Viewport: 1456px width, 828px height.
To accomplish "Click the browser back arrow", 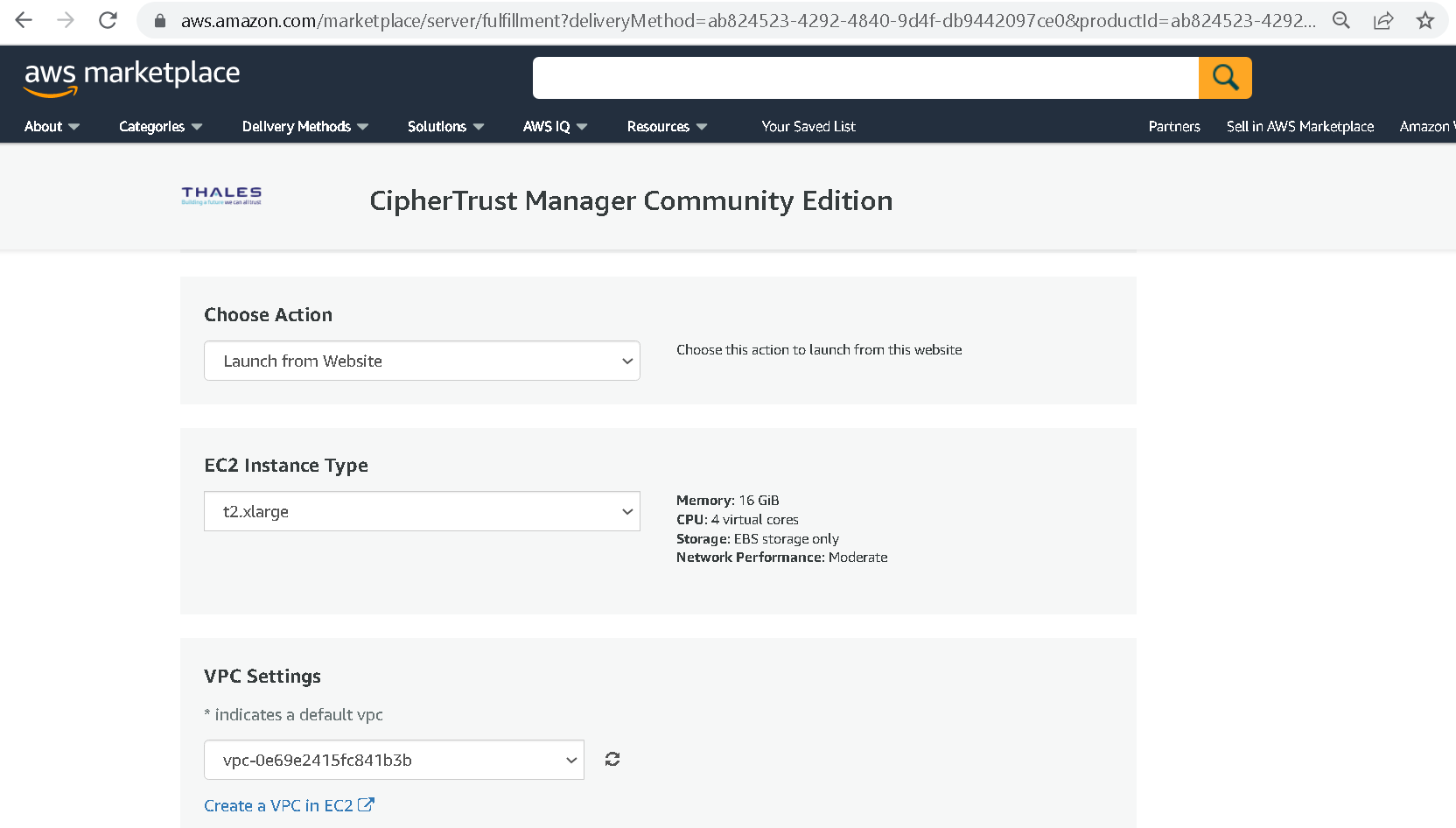I will tap(24, 20).
